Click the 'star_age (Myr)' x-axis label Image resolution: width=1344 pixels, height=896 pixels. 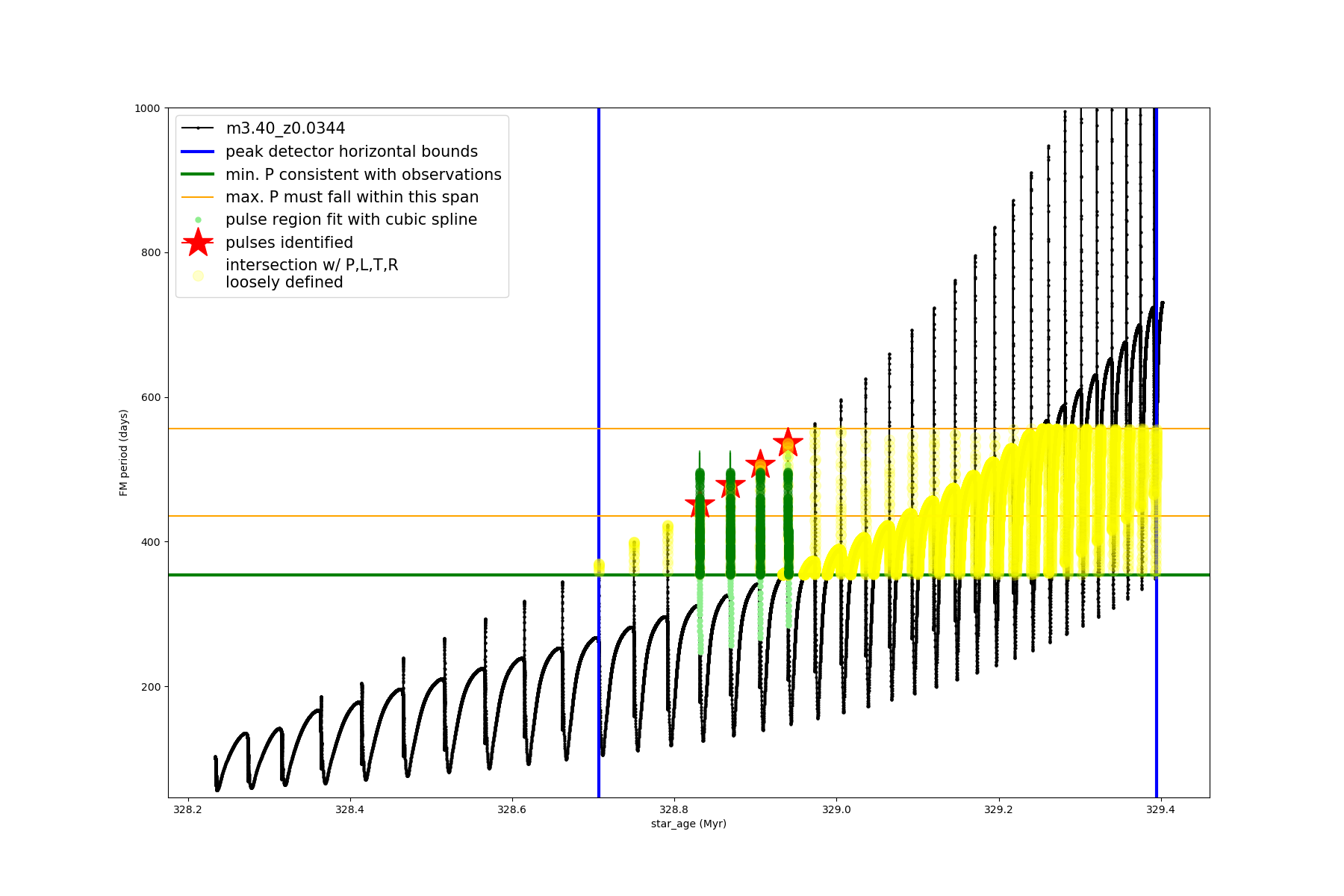pos(688,824)
